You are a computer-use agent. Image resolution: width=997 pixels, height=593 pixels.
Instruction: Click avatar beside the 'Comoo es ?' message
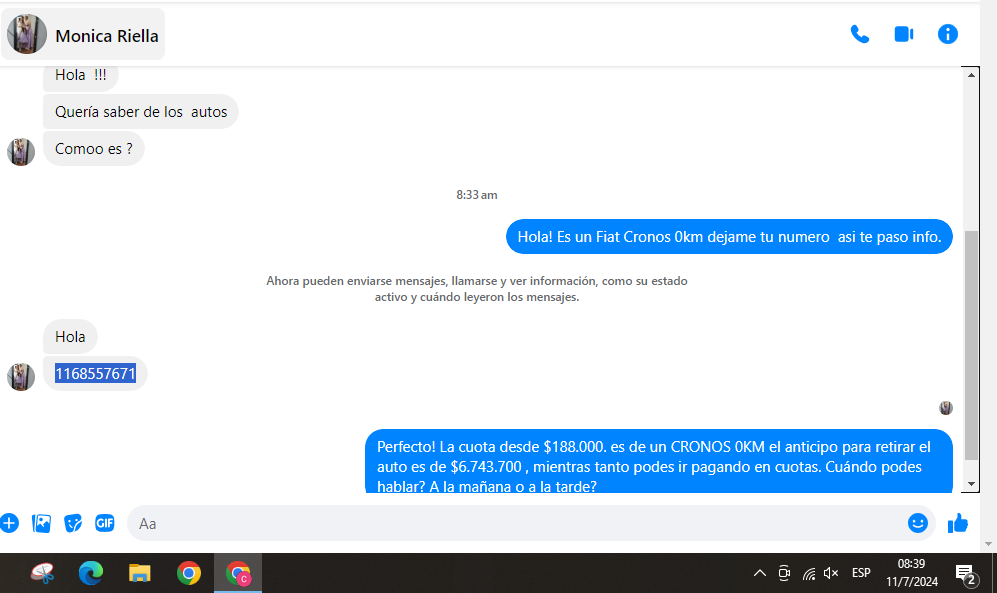tap(21, 152)
